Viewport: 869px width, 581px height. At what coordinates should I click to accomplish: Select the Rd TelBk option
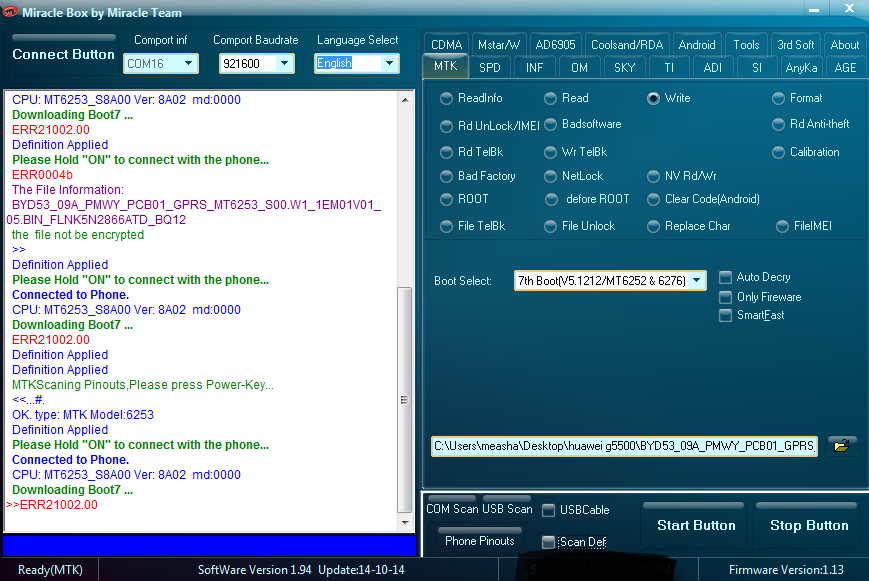472,152
